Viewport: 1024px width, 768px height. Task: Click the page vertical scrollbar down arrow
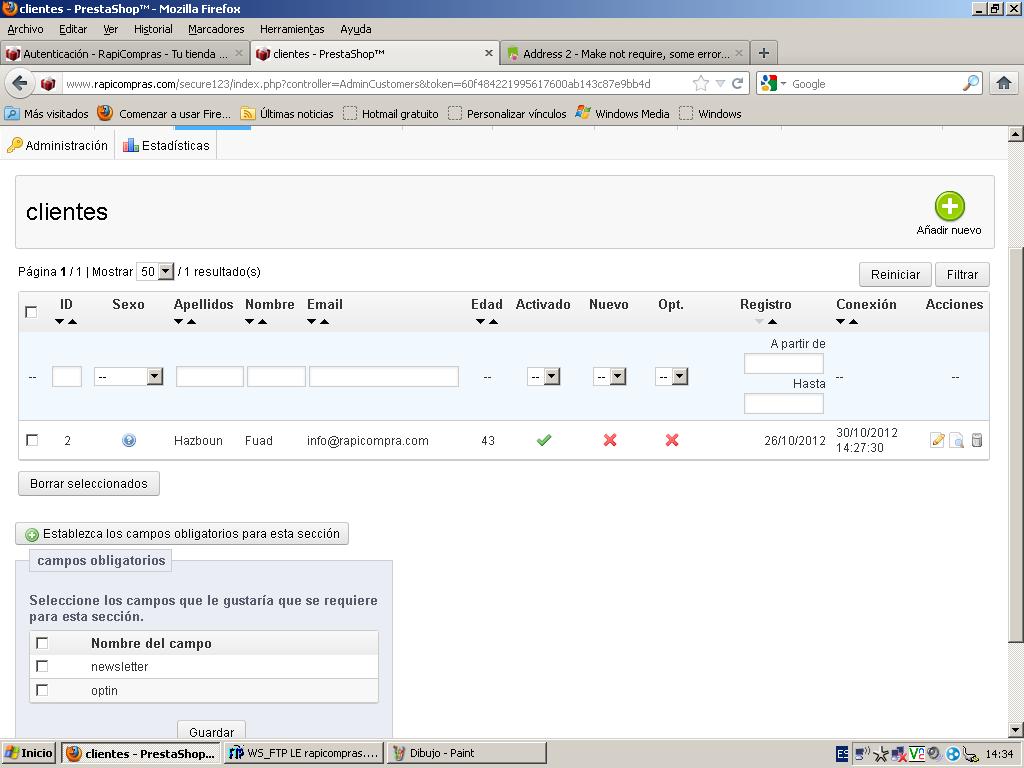(1016, 730)
